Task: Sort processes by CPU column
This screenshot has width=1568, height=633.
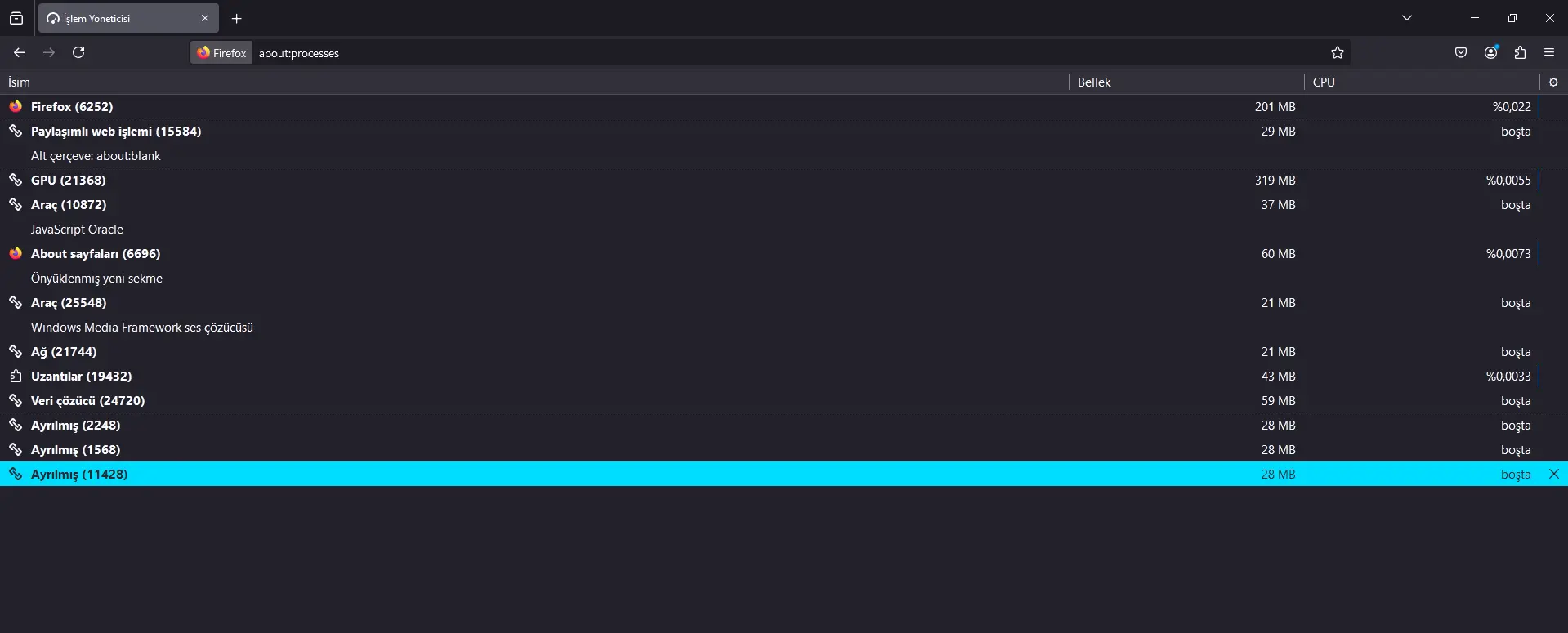Action: point(1422,82)
